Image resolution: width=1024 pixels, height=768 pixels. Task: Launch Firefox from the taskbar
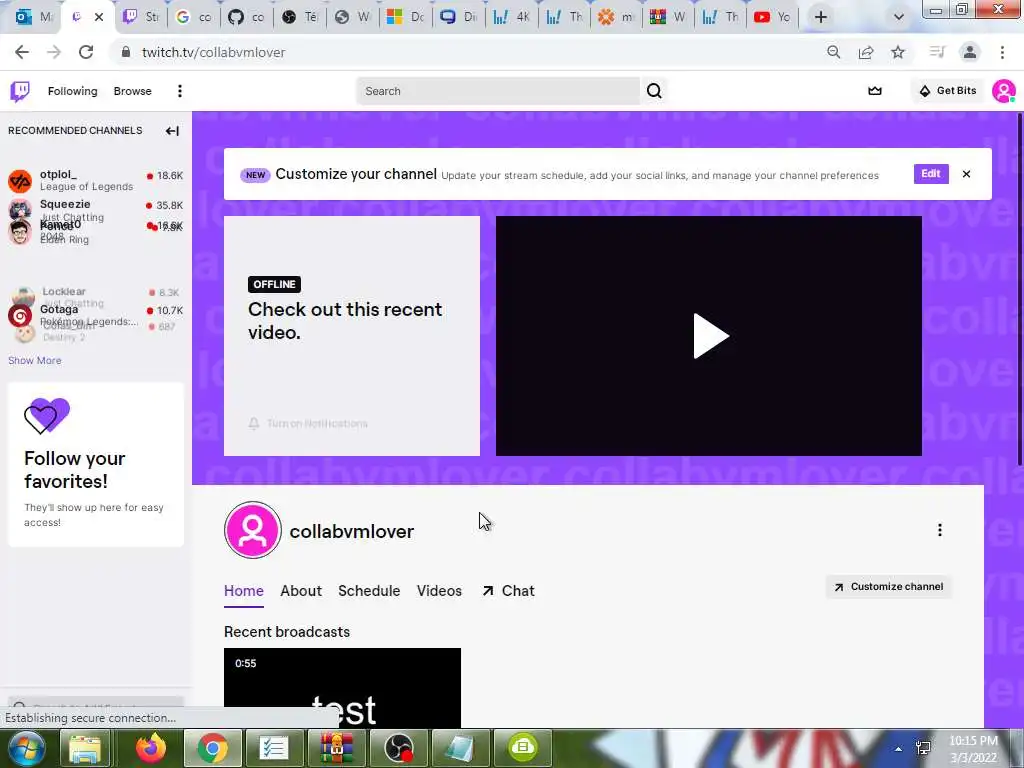[x=151, y=748]
